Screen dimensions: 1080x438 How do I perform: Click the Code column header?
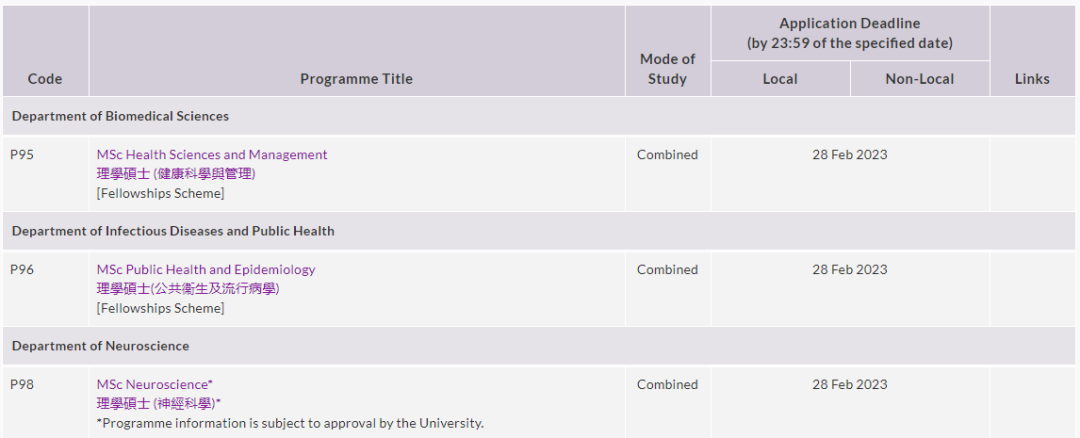click(45, 79)
